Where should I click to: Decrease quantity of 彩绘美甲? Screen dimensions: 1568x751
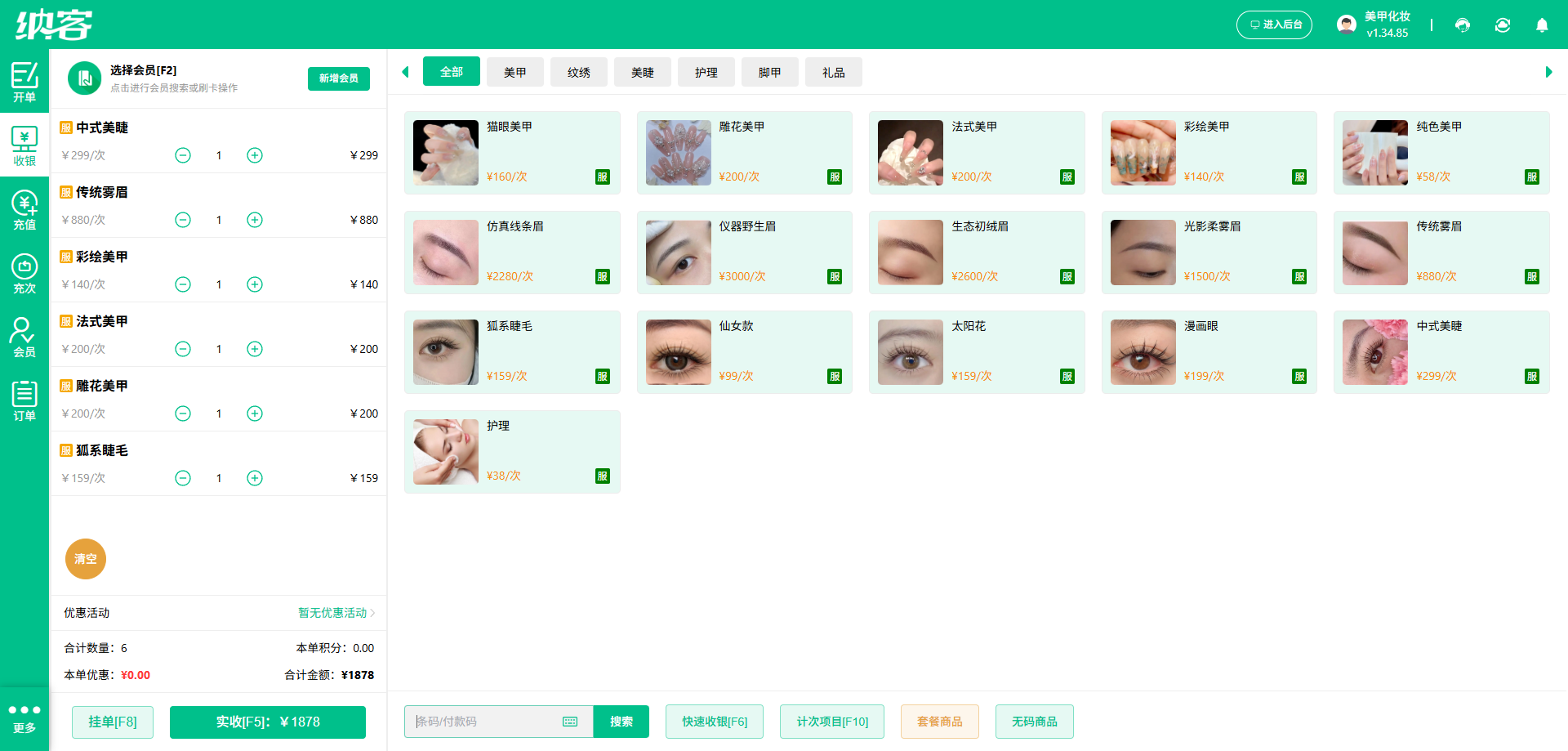coord(183,284)
